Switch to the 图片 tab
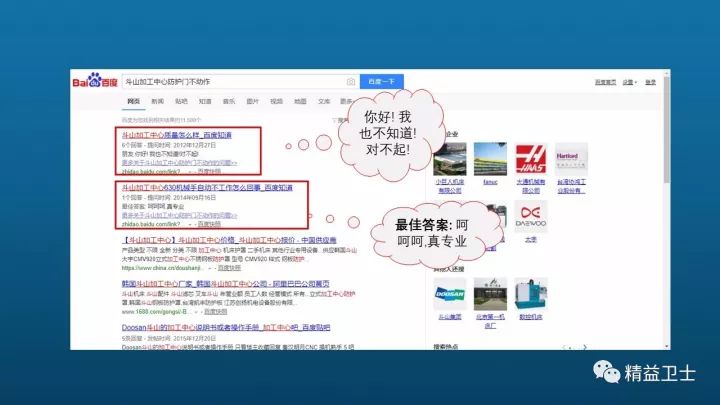Image resolution: width=720 pixels, height=405 pixels. click(253, 101)
